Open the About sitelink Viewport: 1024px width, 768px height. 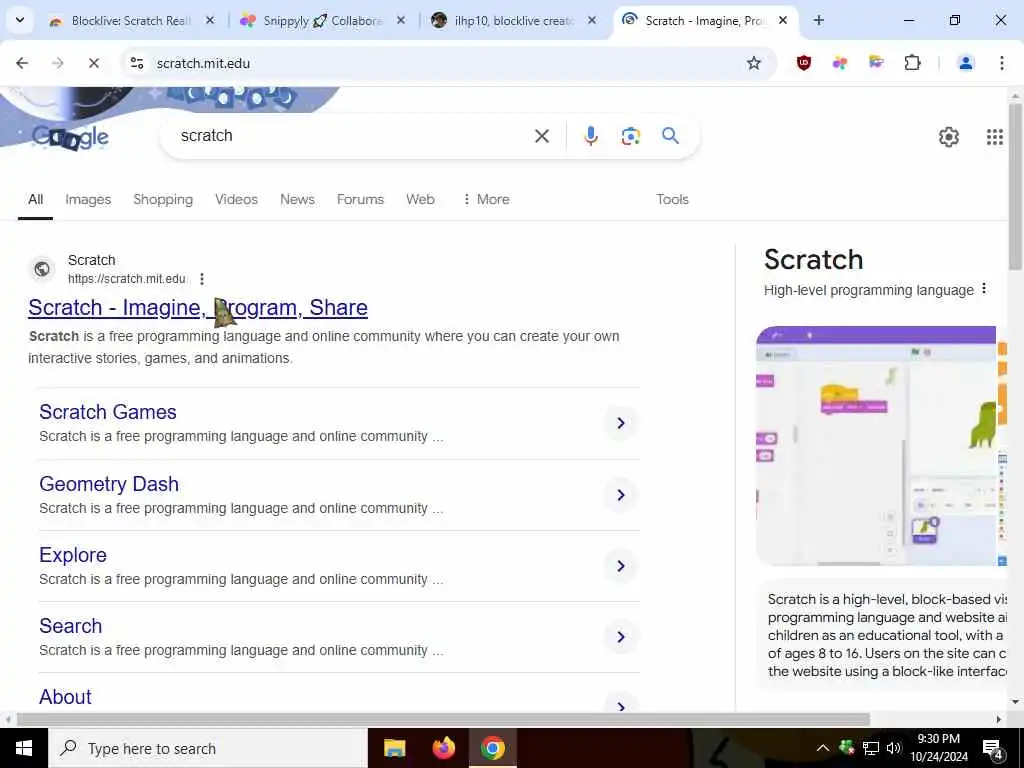pos(65,696)
